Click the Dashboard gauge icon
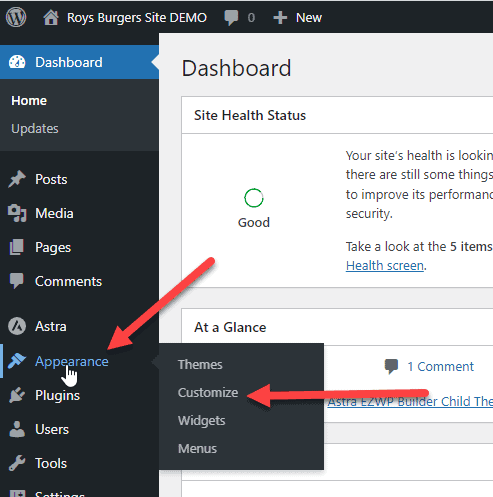This screenshot has height=497, width=493. [17, 62]
